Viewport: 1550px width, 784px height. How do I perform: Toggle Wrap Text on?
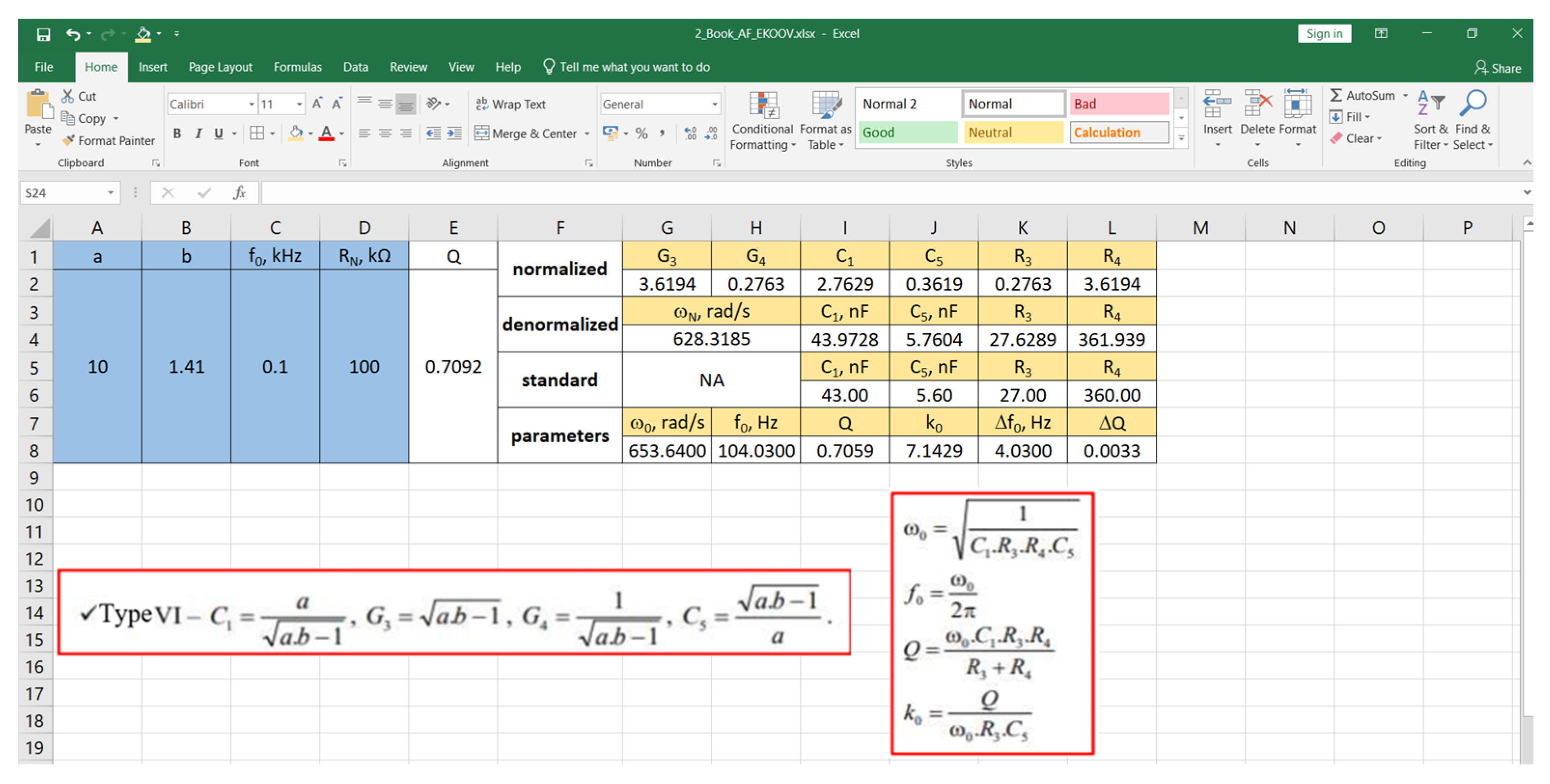click(510, 104)
